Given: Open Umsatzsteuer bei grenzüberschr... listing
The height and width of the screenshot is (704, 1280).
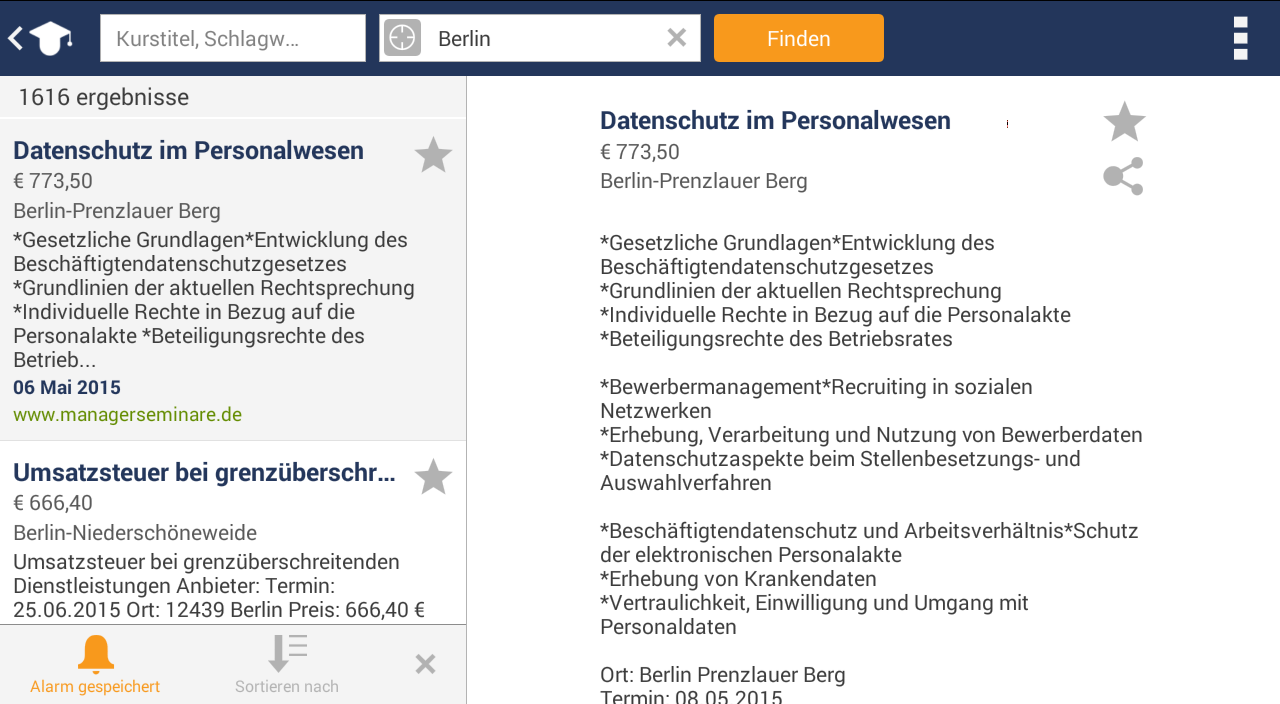Looking at the screenshot, I should (x=204, y=473).
